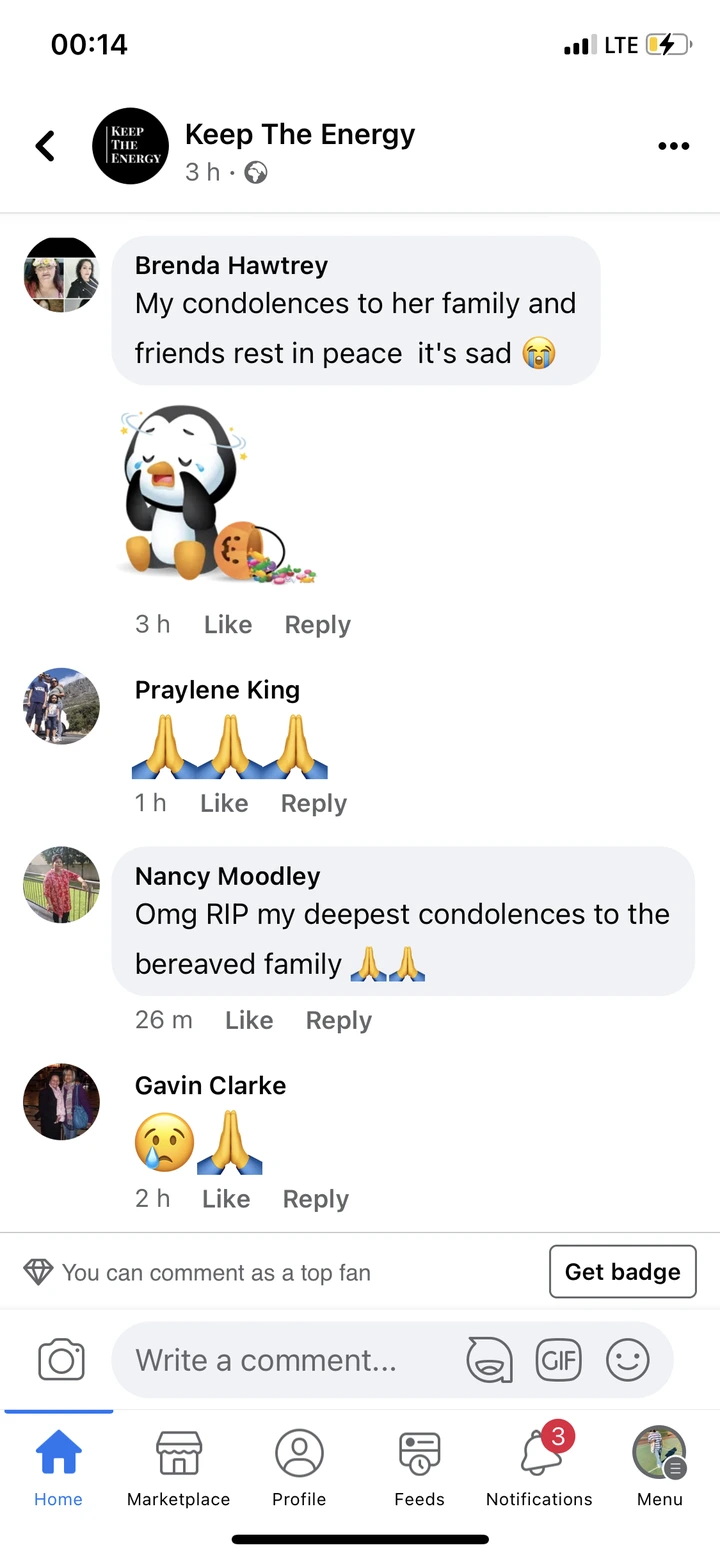Go to the Home tab
The width and height of the screenshot is (720, 1559).
(58, 1468)
